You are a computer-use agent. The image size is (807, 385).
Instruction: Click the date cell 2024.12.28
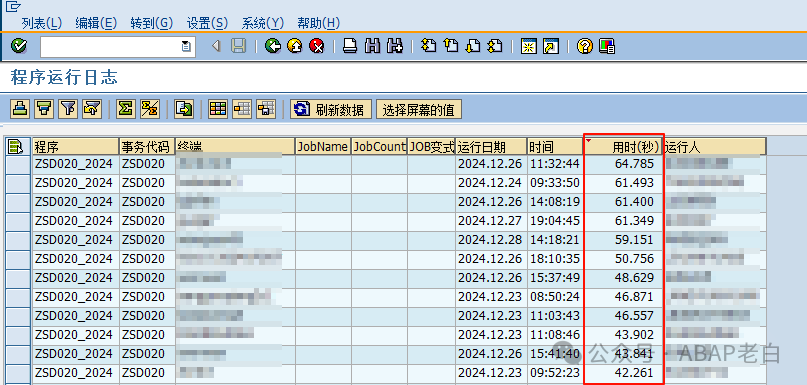(491, 240)
